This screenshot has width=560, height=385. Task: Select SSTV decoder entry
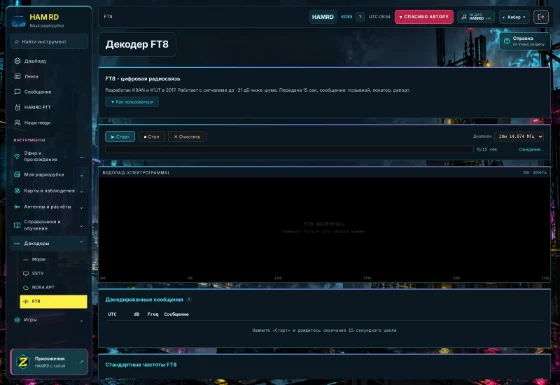click(x=54, y=274)
